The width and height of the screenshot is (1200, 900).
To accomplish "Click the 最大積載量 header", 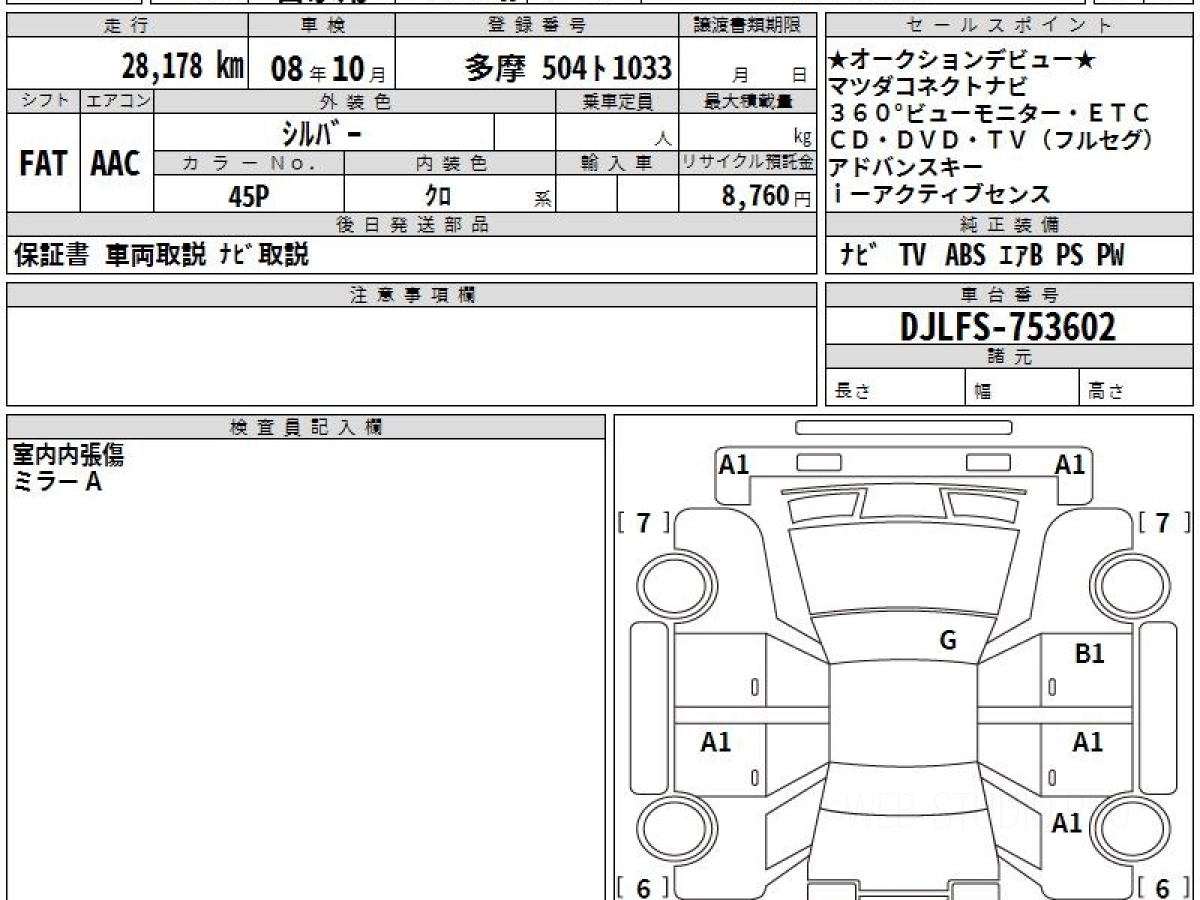I will [x=748, y=101].
